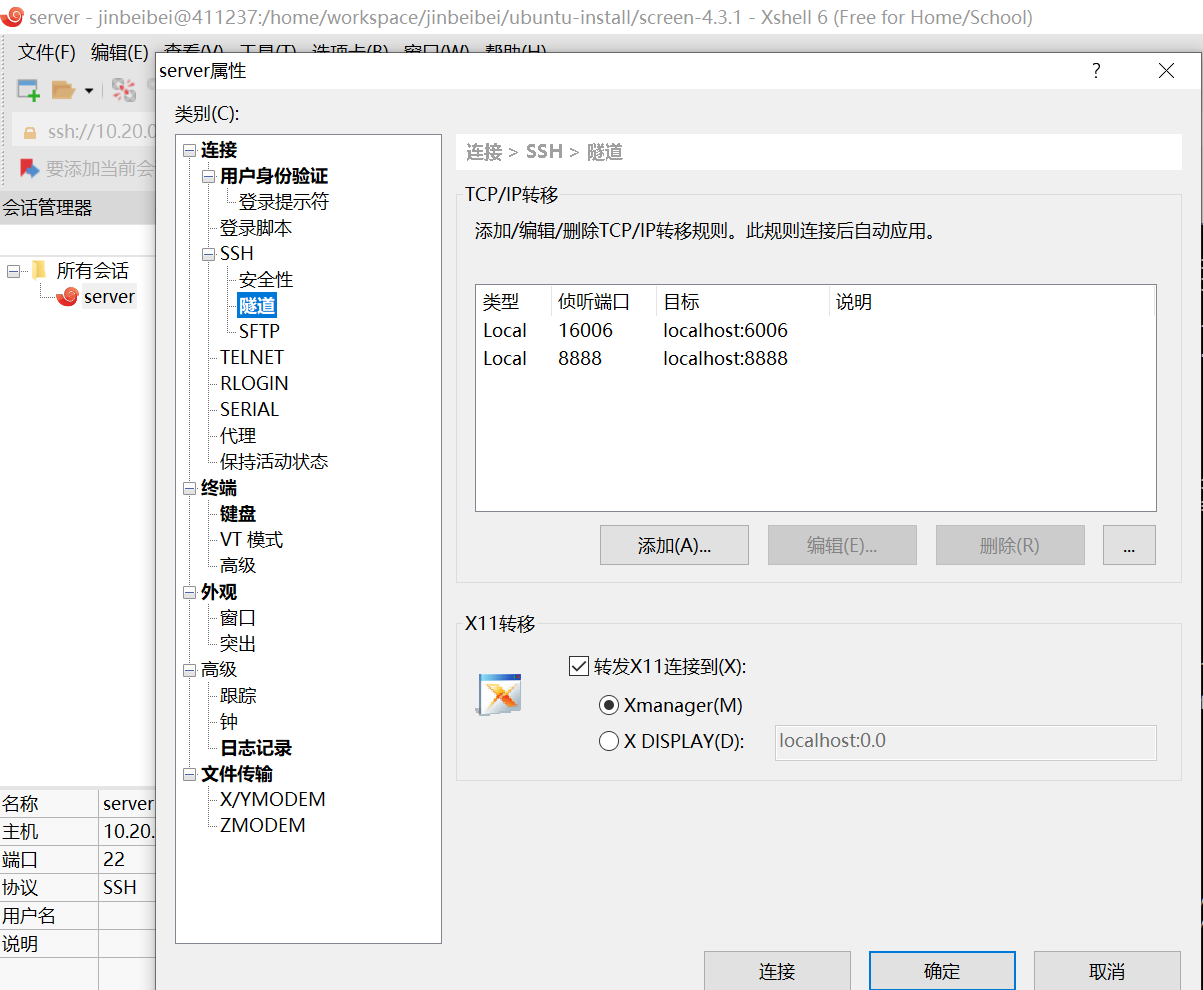Select the 钟 category
This screenshot has height=990, width=1203.
[229, 722]
